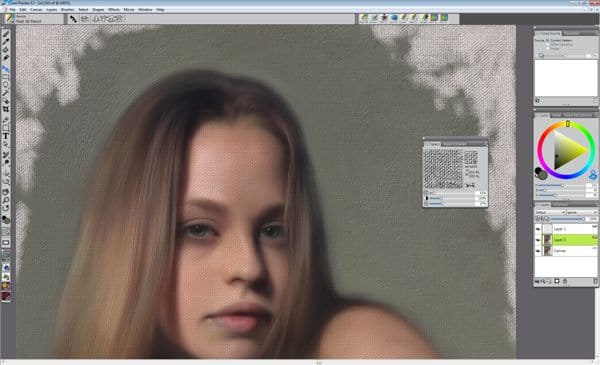Screen dimensions: 600x365
Task: Open the Clone Source panel options menu
Action: click(x=595, y=34)
